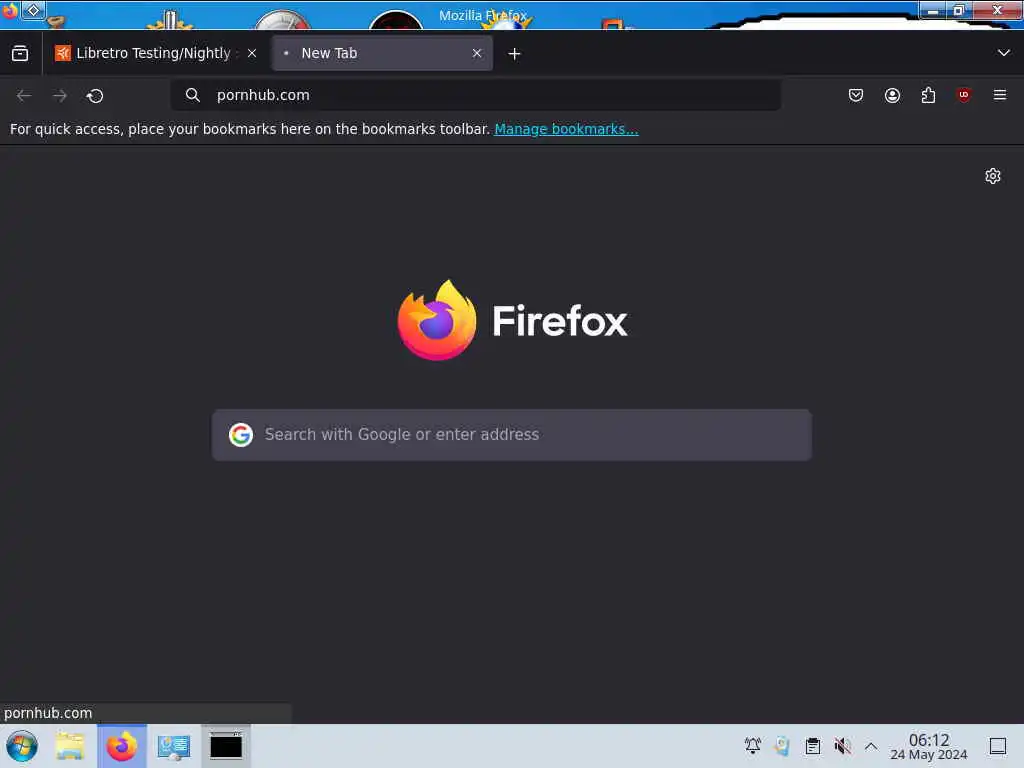This screenshot has height=768, width=1024.
Task: Open the terminal window taskbar icon
Action: click(226, 746)
